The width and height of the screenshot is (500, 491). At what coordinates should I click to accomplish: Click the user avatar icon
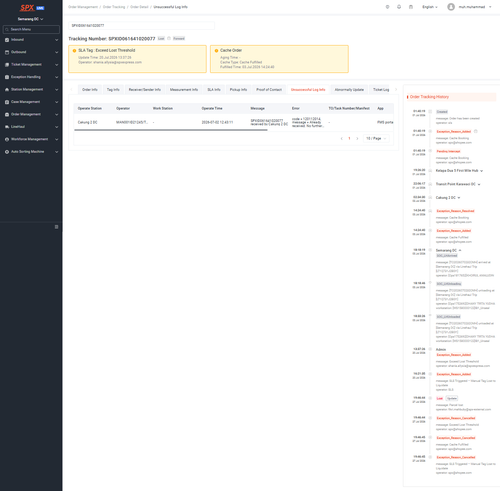(x=451, y=7)
